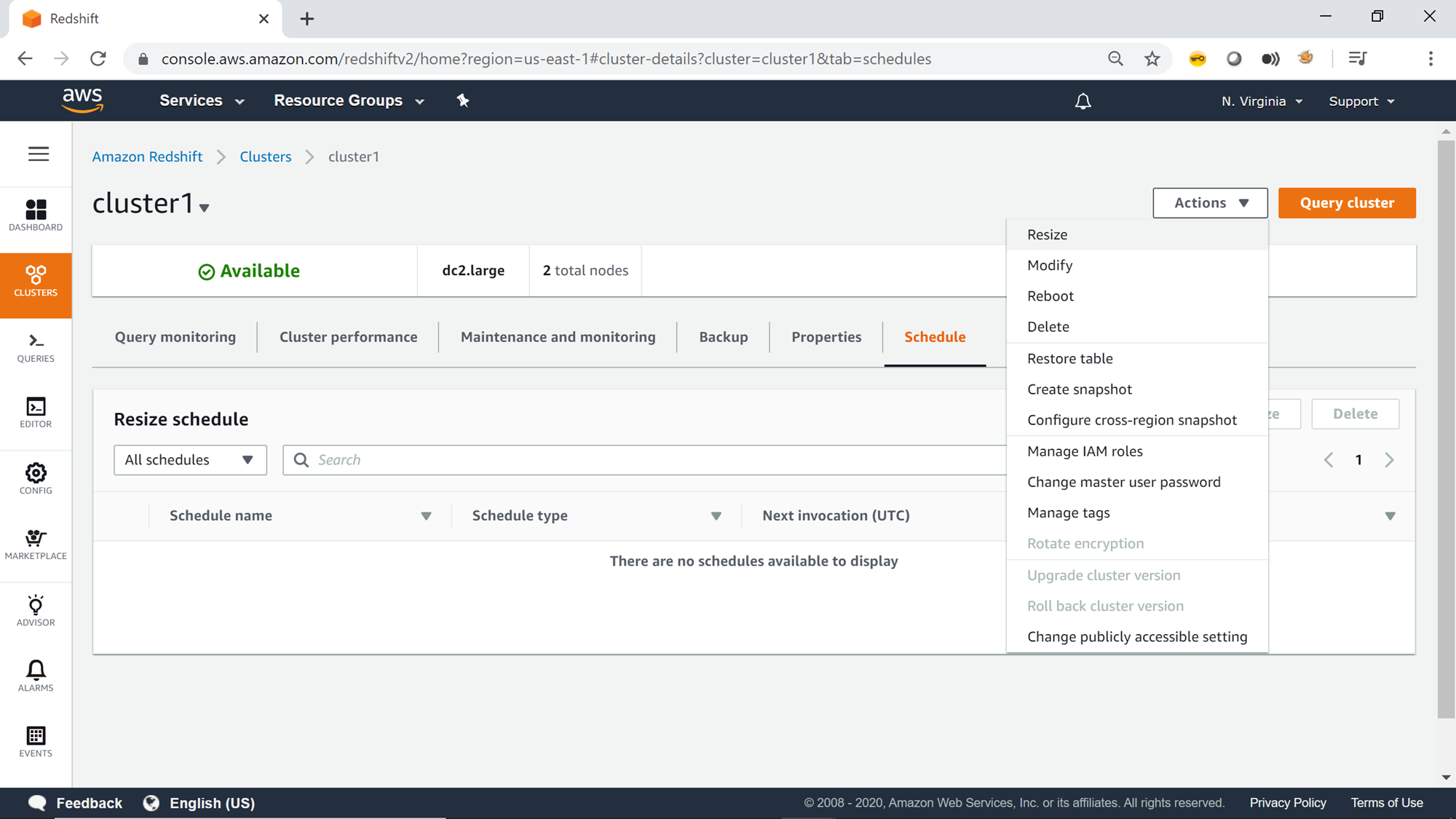Switch to the Backup tab
The height and width of the screenshot is (819, 1456).
(723, 336)
